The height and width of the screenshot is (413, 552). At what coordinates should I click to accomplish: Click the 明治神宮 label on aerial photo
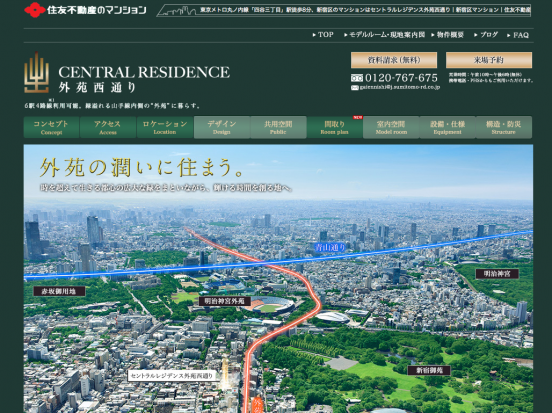497,274
